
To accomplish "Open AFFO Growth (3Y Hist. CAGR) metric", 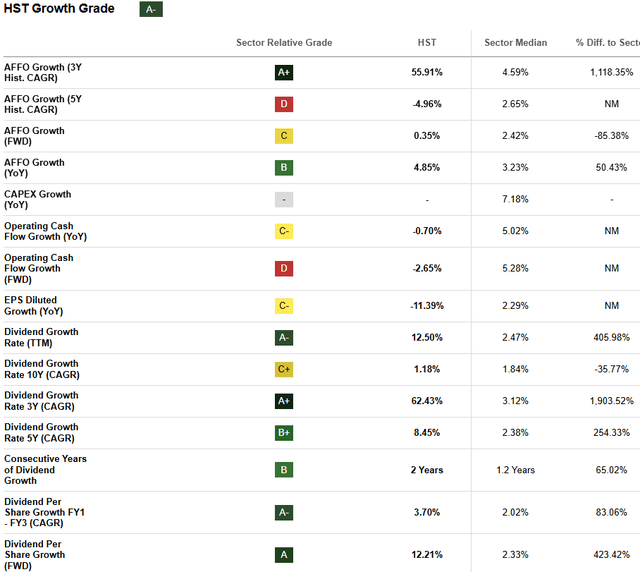I will (43, 72).
